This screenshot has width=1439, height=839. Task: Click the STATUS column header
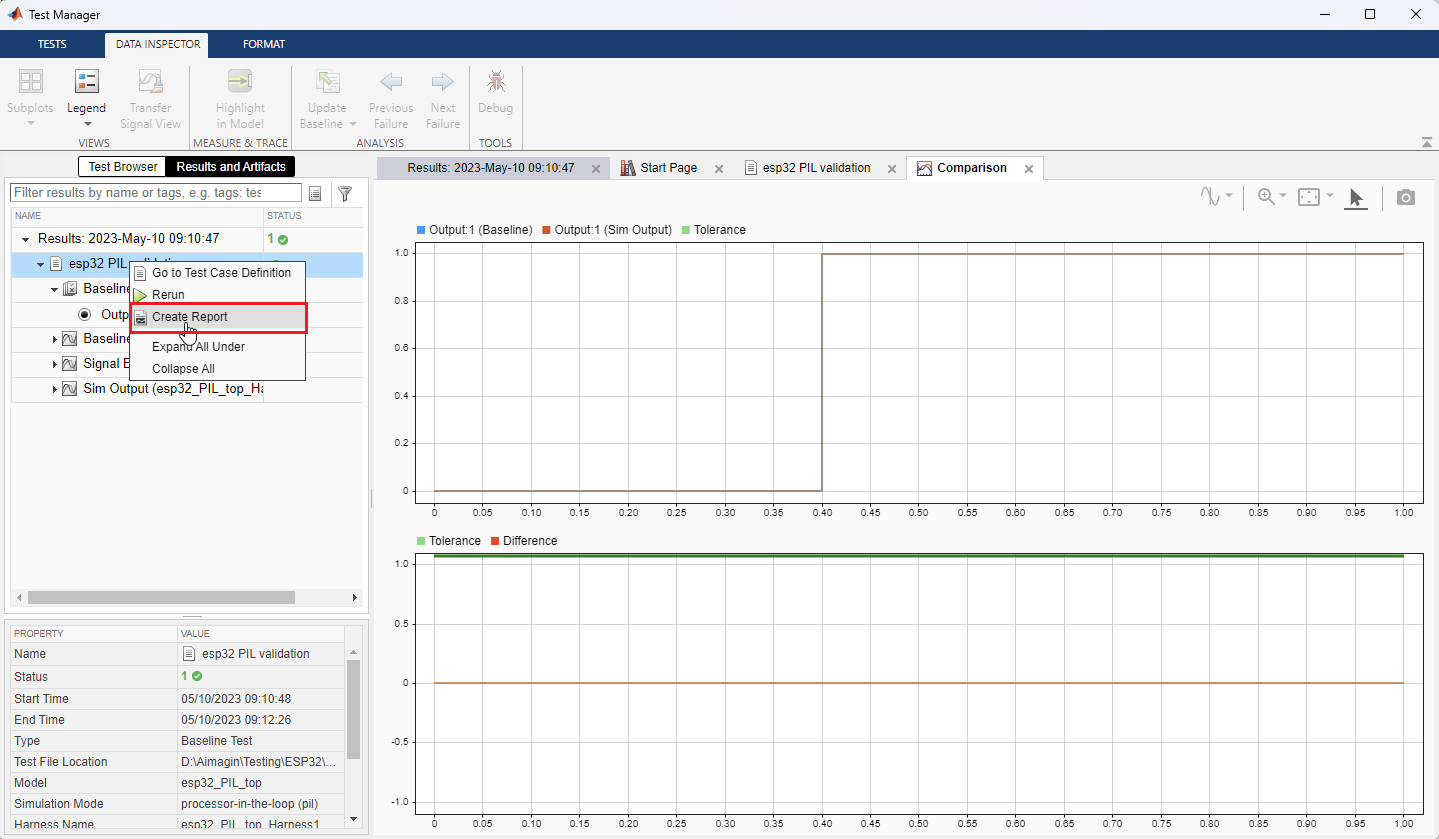click(x=312, y=215)
